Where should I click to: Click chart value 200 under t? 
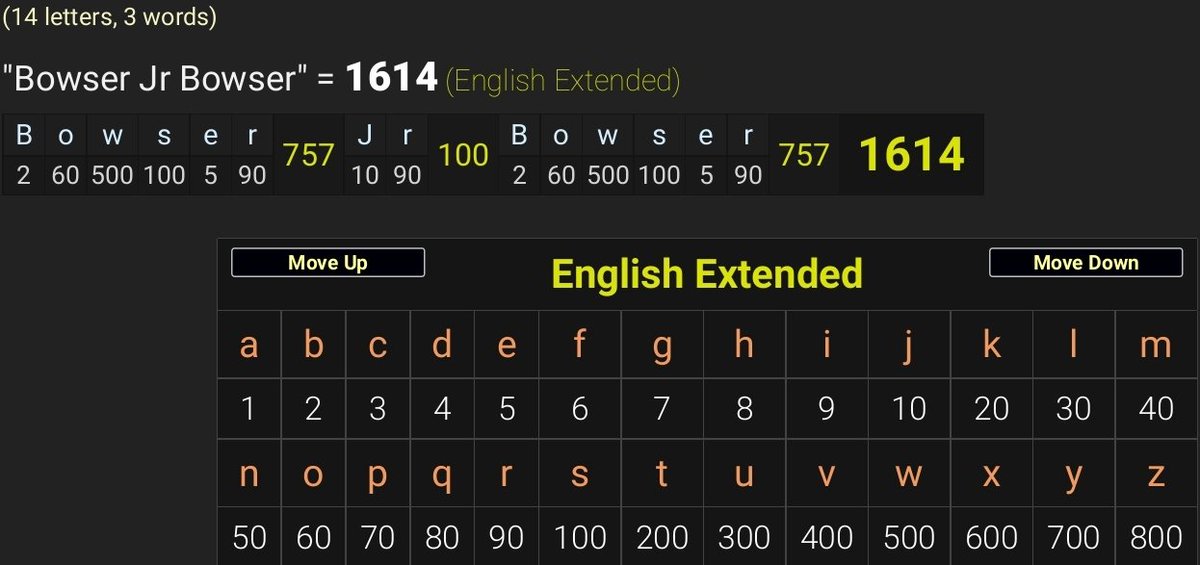(x=662, y=537)
